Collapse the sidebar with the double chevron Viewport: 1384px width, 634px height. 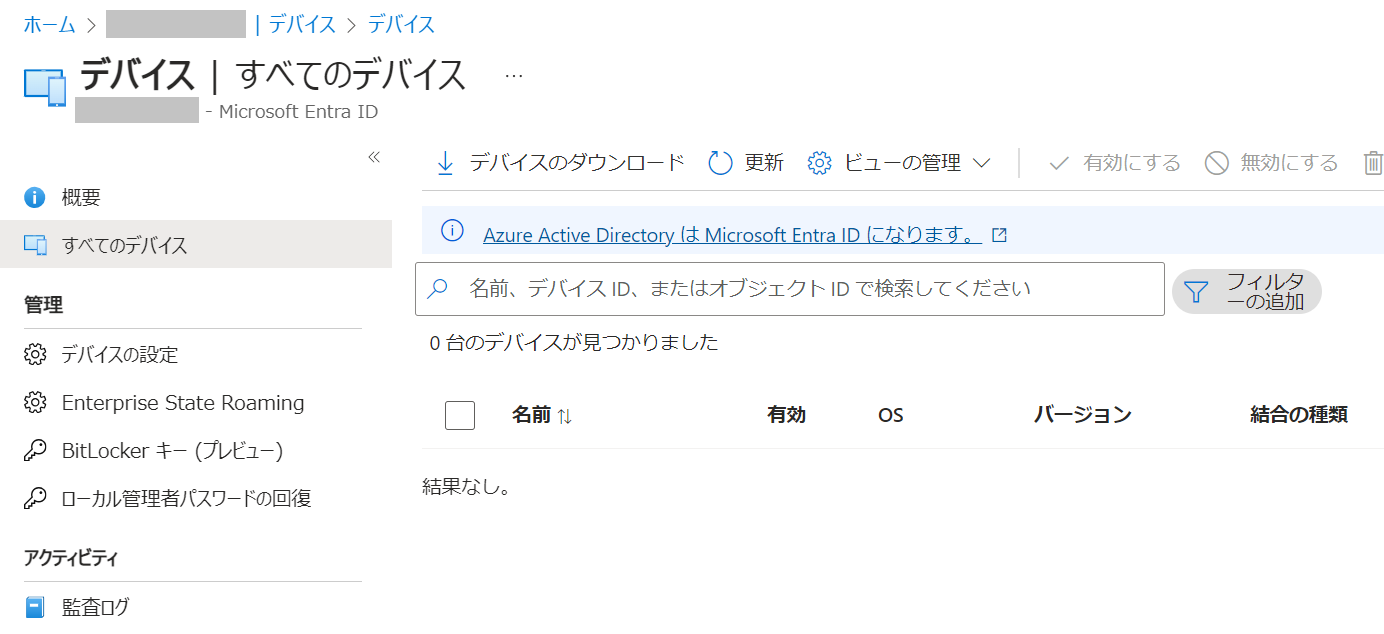(x=374, y=157)
